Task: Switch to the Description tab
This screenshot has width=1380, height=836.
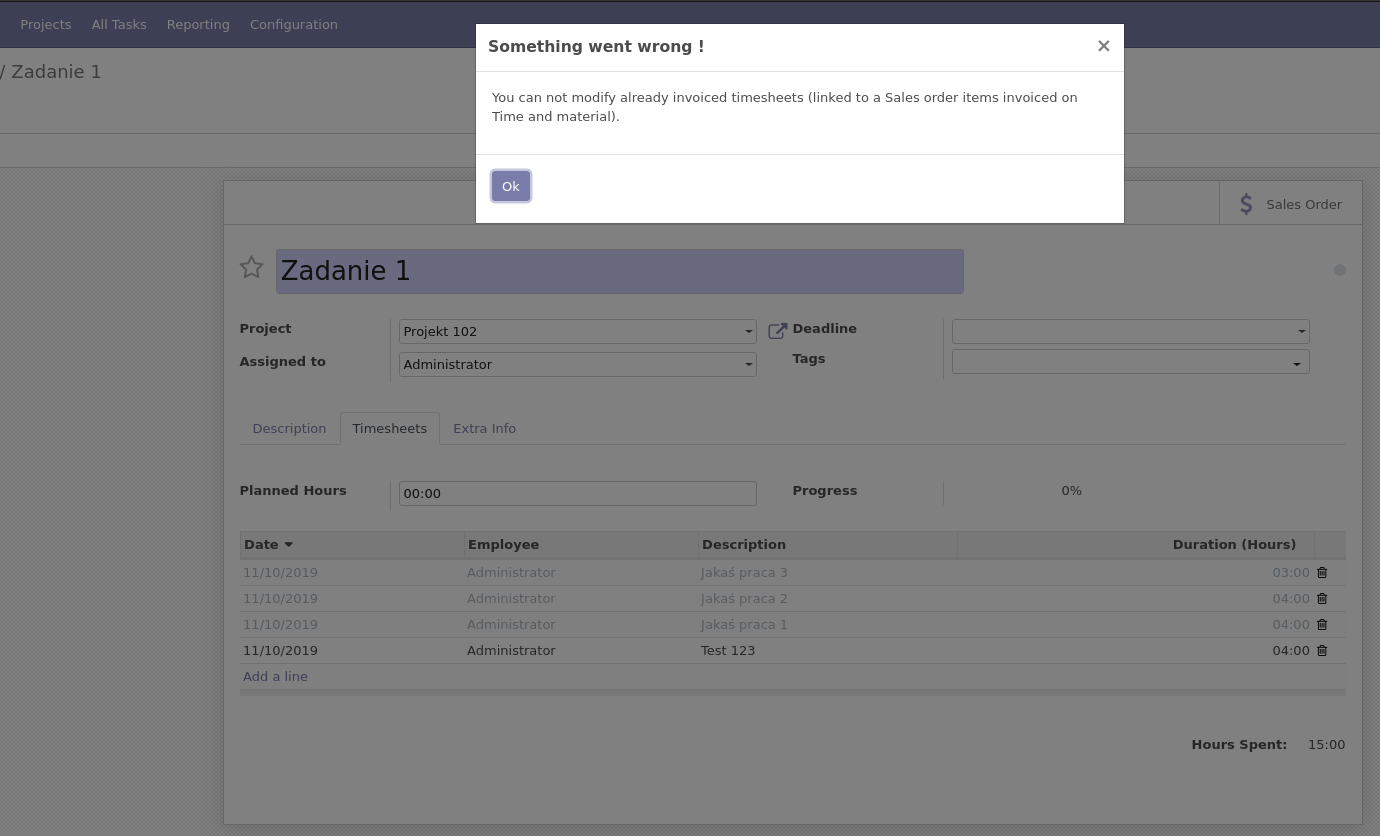Action: [x=289, y=428]
